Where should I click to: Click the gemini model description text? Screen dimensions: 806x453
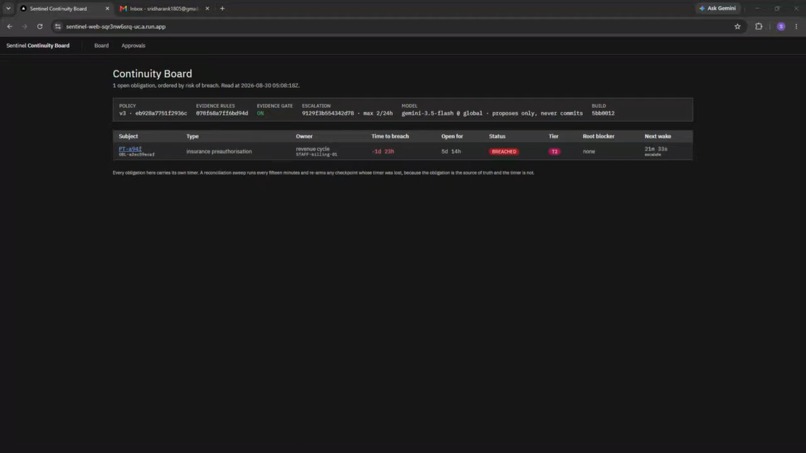coord(492,113)
